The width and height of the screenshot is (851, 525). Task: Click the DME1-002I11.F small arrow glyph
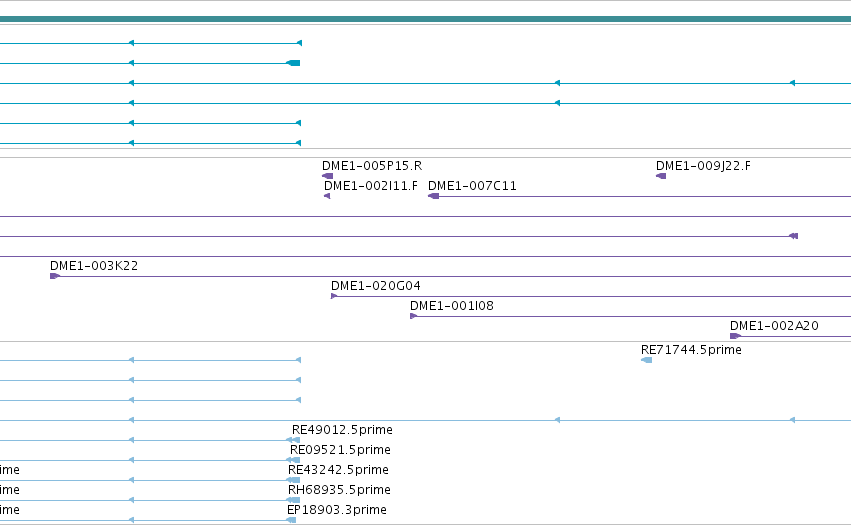pos(327,196)
